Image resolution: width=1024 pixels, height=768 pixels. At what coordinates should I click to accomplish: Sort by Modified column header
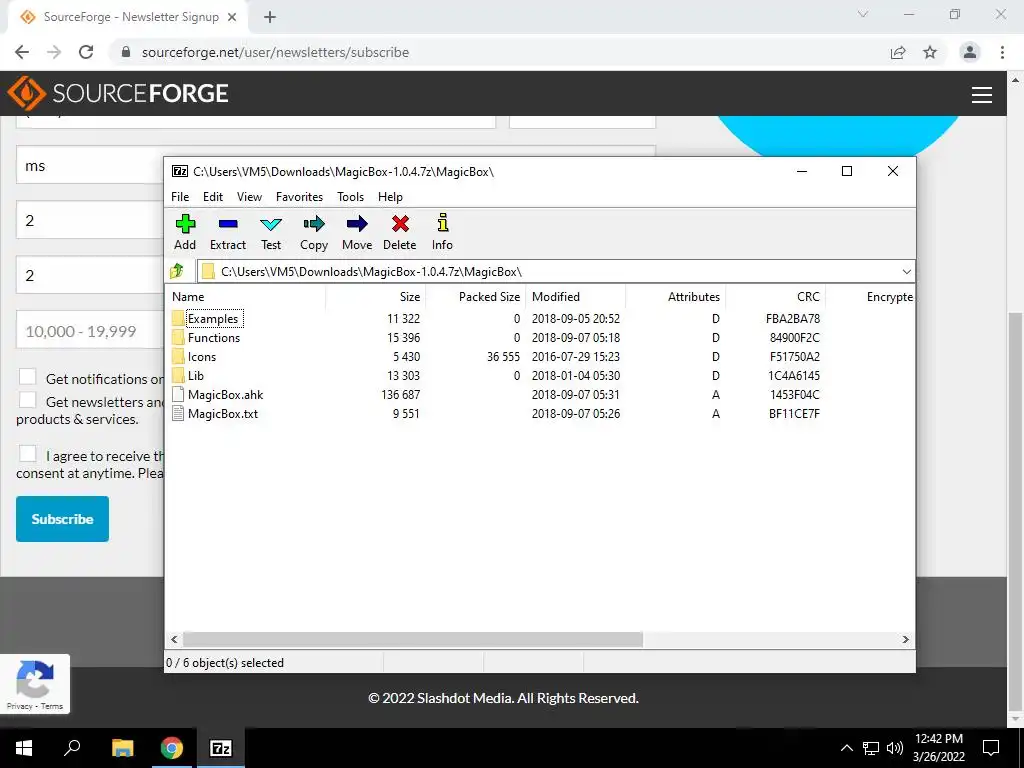tap(575, 296)
